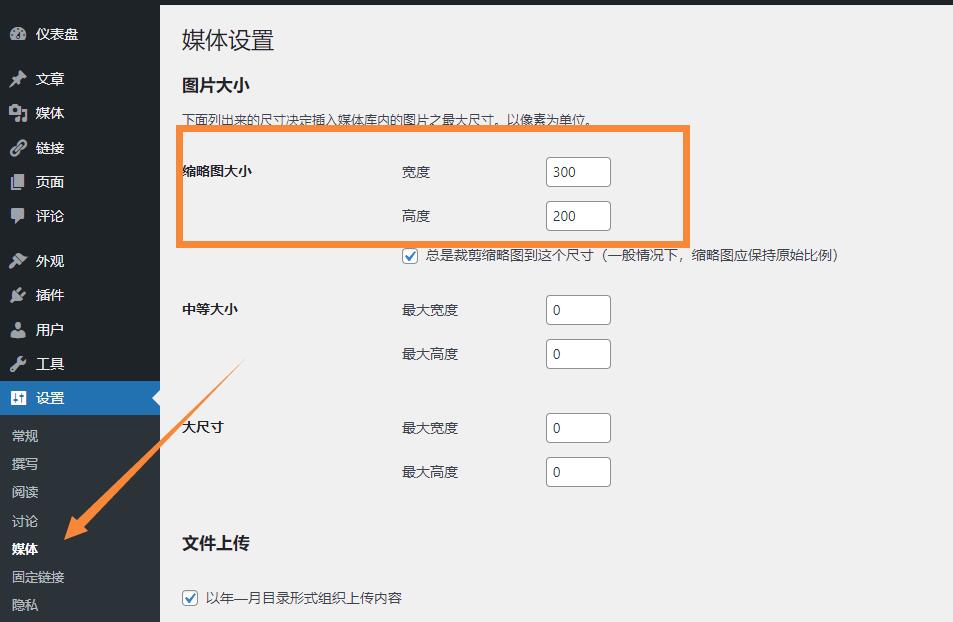Go to the 固定链接 settings page
953x622 pixels.
pos(38,577)
